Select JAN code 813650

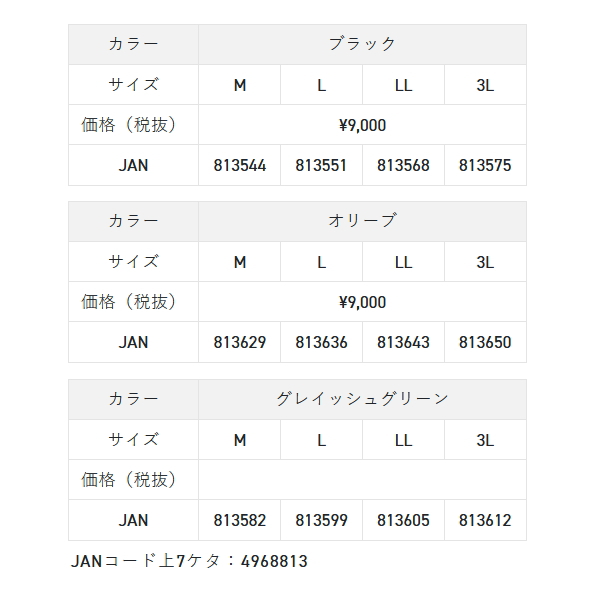click(x=485, y=342)
